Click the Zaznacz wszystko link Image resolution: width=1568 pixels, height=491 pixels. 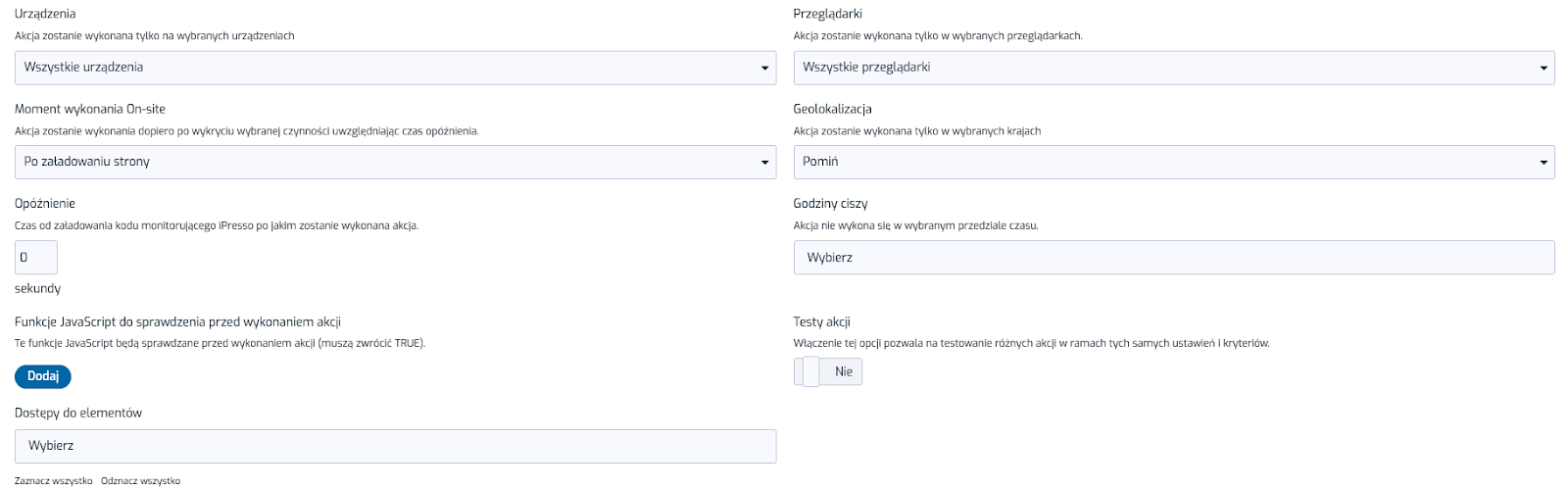point(54,481)
